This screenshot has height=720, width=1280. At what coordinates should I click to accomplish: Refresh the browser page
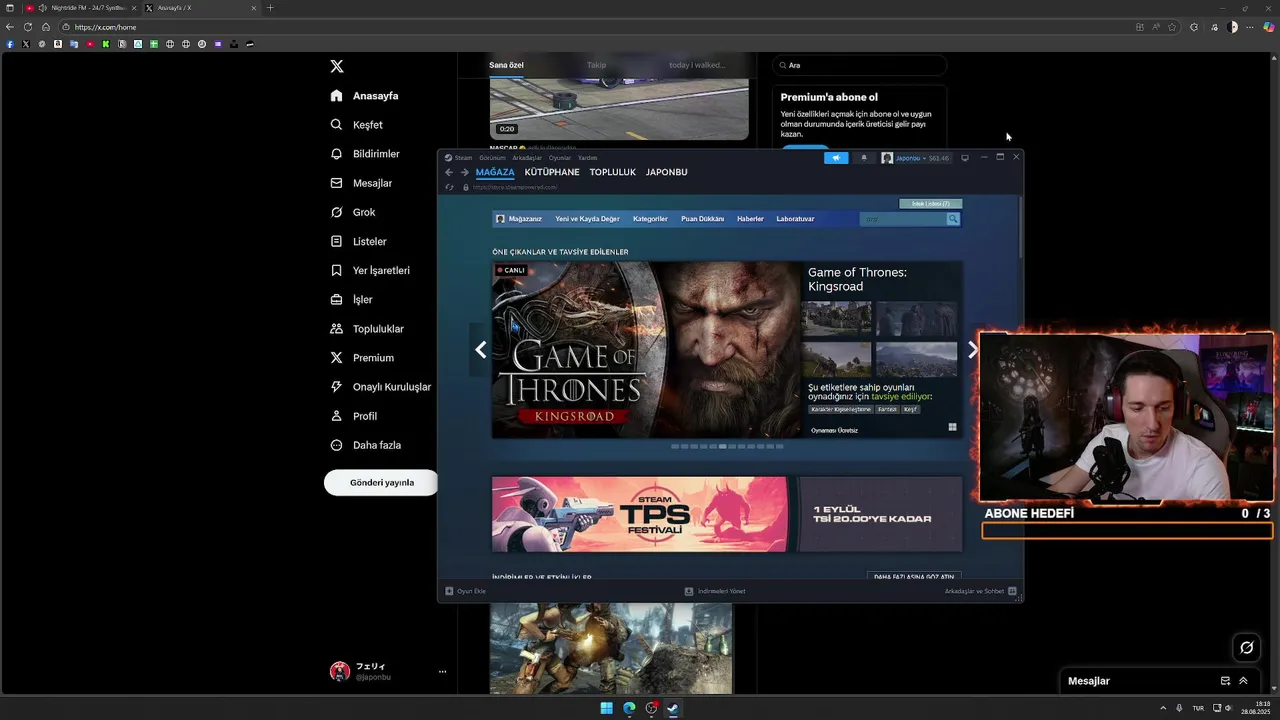click(x=28, y=27)
